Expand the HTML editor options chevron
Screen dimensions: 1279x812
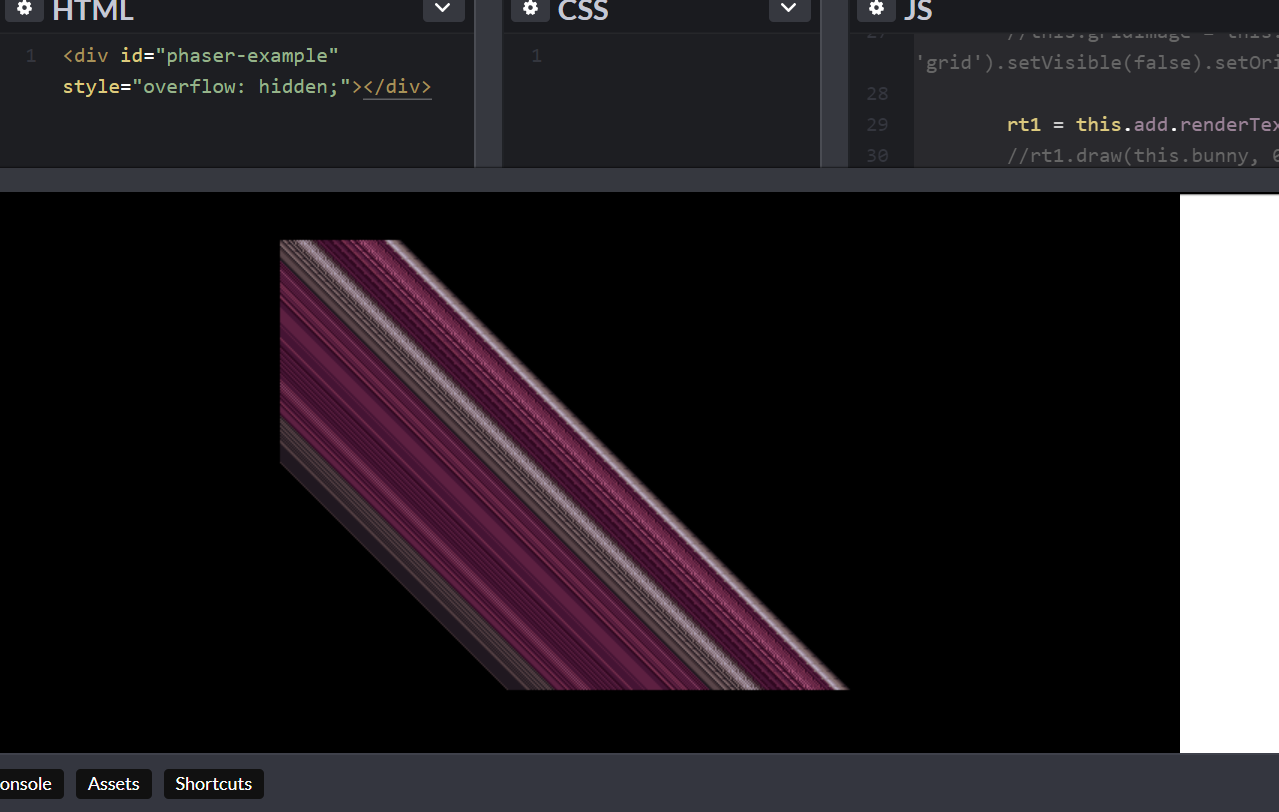(x=442, y=7)
